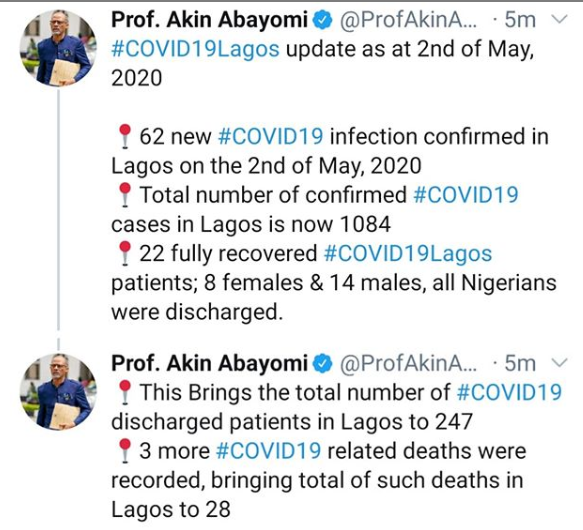The image size is (583, 530).
Task: Open the #COVID19Lagos hashtag in the first line
Action: (195, 50)
